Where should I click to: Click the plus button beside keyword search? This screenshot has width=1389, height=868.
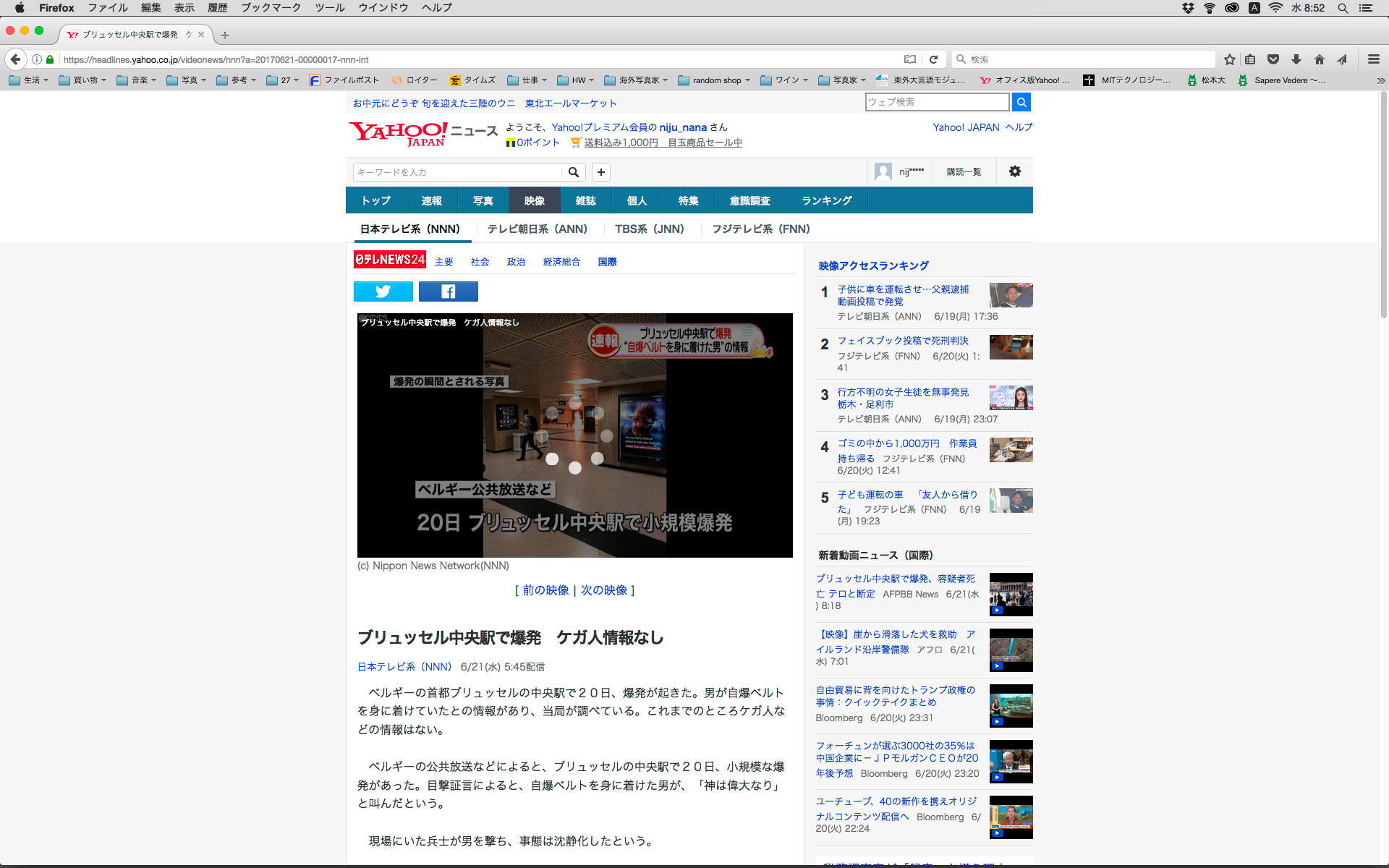pyautogui.click(x=600, y=172)
